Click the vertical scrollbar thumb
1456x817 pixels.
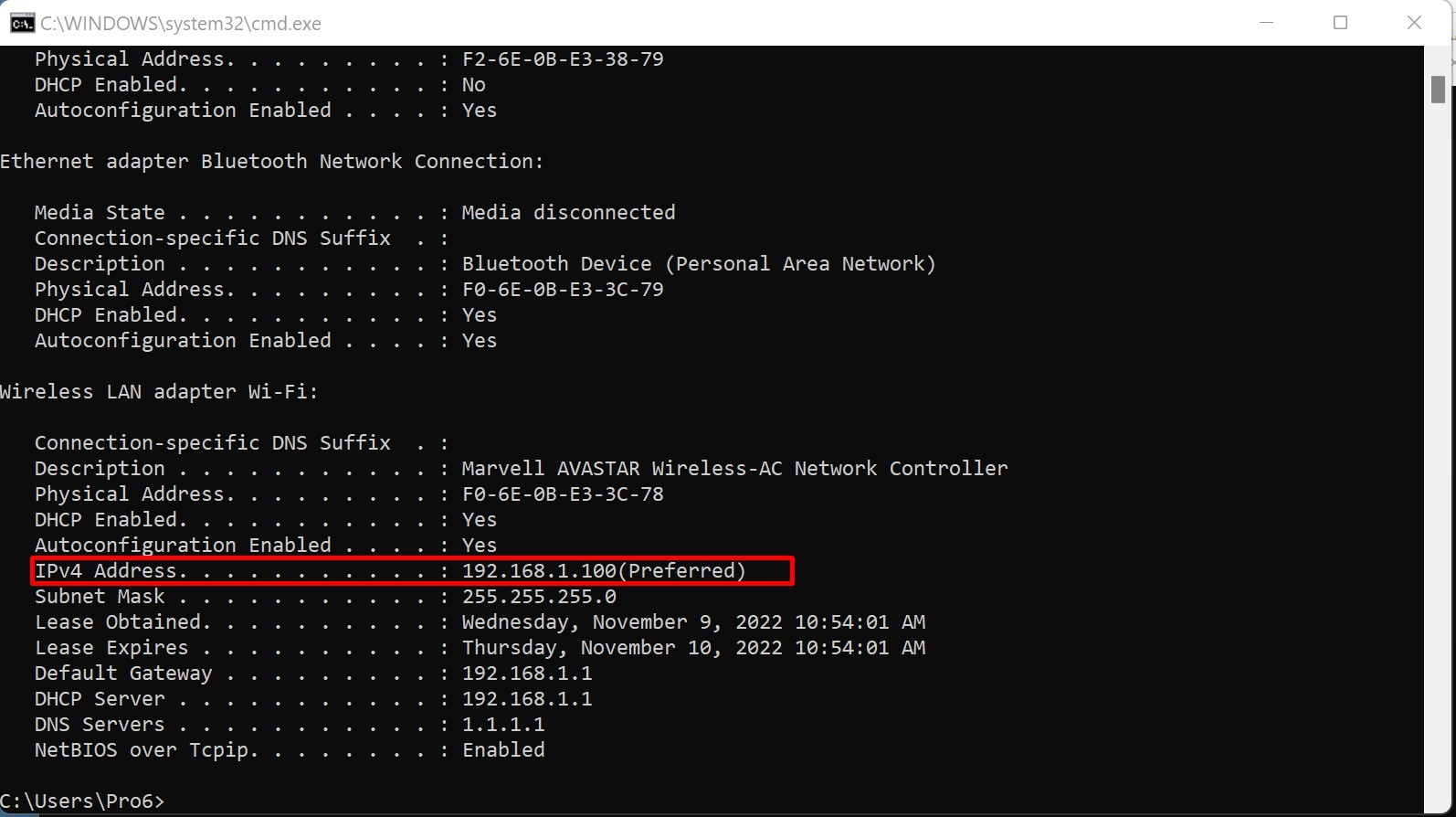(1438, 90)
